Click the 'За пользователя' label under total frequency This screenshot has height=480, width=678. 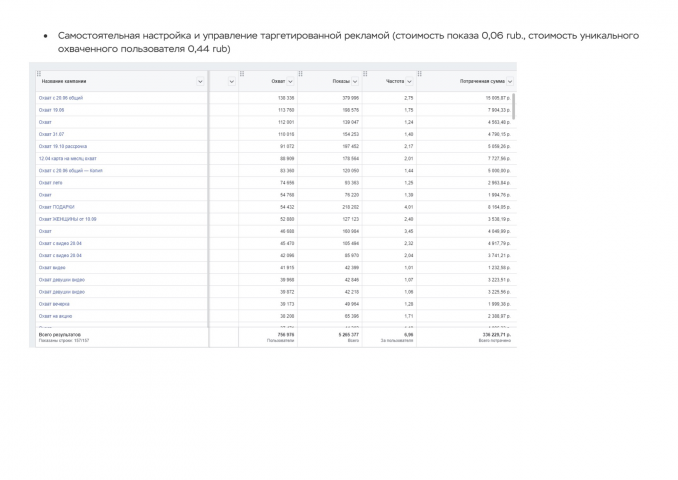(x=397, y=341)
